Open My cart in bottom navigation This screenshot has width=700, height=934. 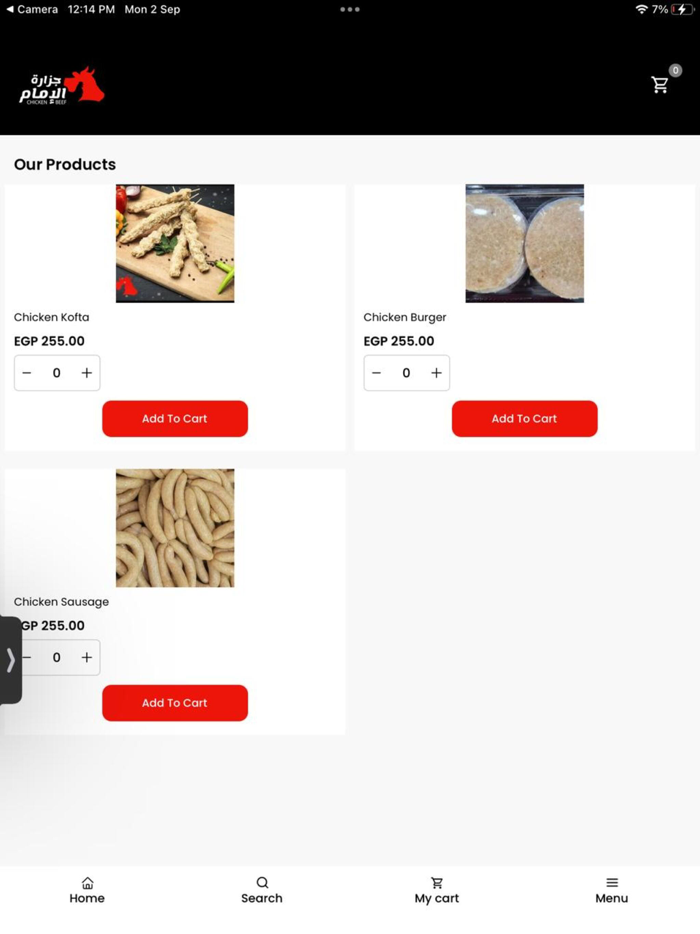tap(437, 891)
